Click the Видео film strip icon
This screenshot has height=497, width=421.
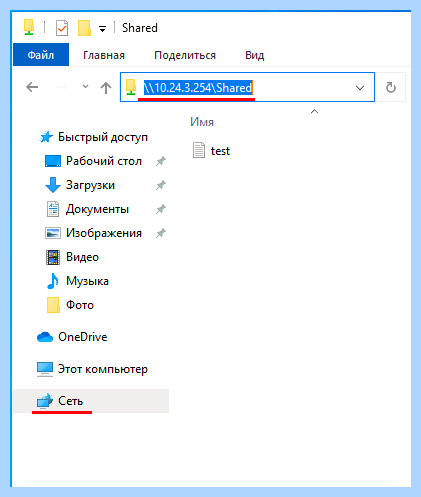[x=53, y=257]
